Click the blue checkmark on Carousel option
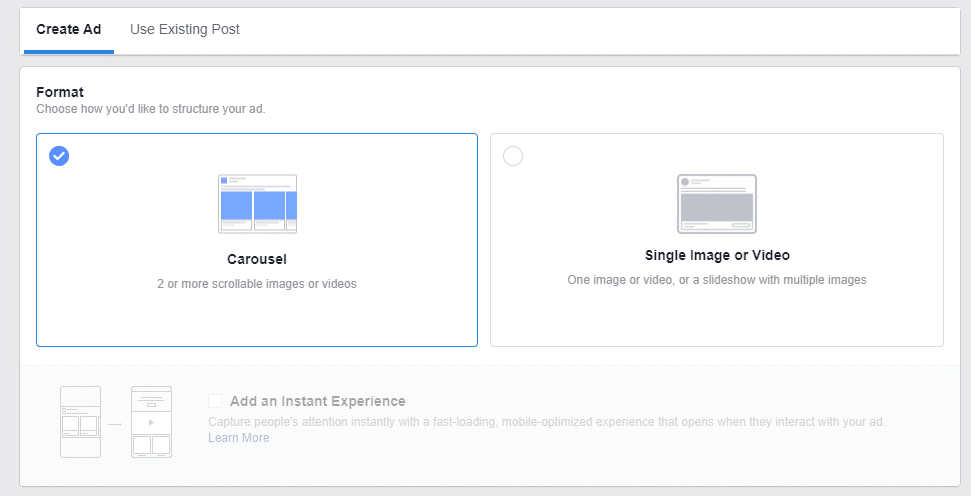 coord(59,156)
